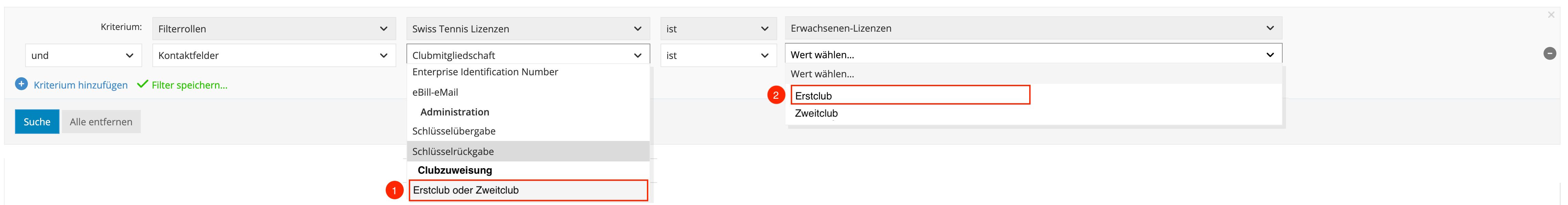Viewport: 1568px width, 205px height.
Task: Open the Filterrollen dropdown
Action: 273,29
